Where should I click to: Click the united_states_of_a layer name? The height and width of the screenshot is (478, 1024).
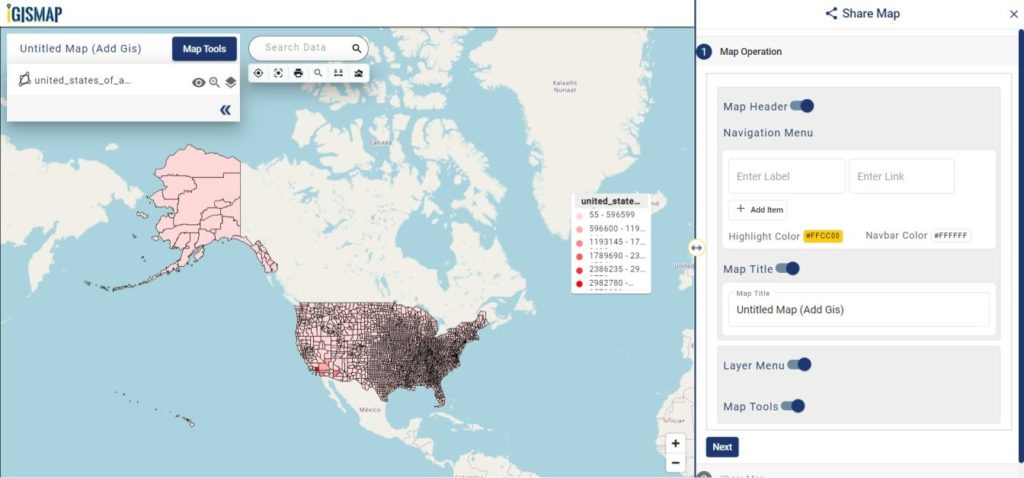(x=83, y=80)
